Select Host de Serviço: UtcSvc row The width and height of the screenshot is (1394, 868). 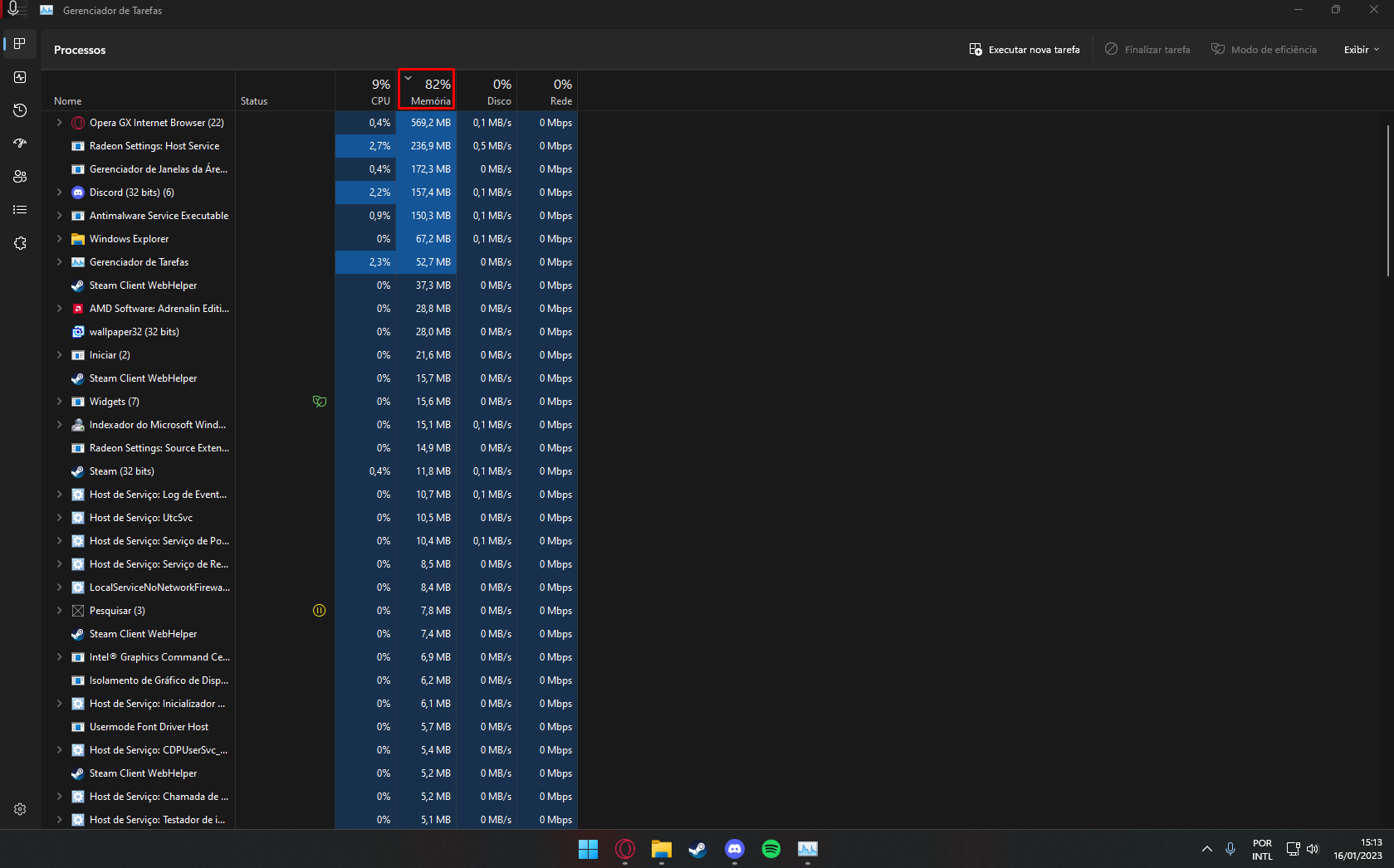pos(309,518)
